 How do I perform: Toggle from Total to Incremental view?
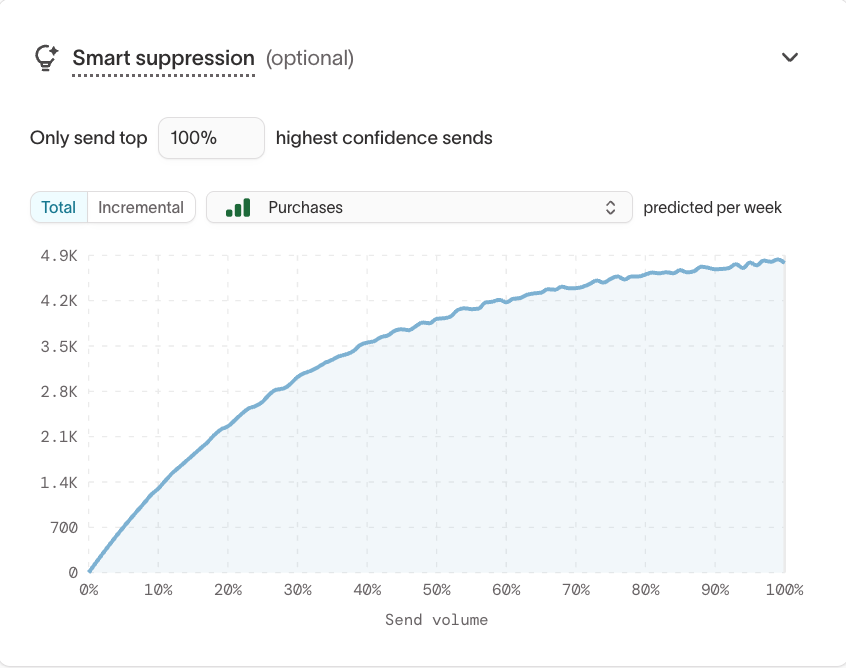click(141, 207)
